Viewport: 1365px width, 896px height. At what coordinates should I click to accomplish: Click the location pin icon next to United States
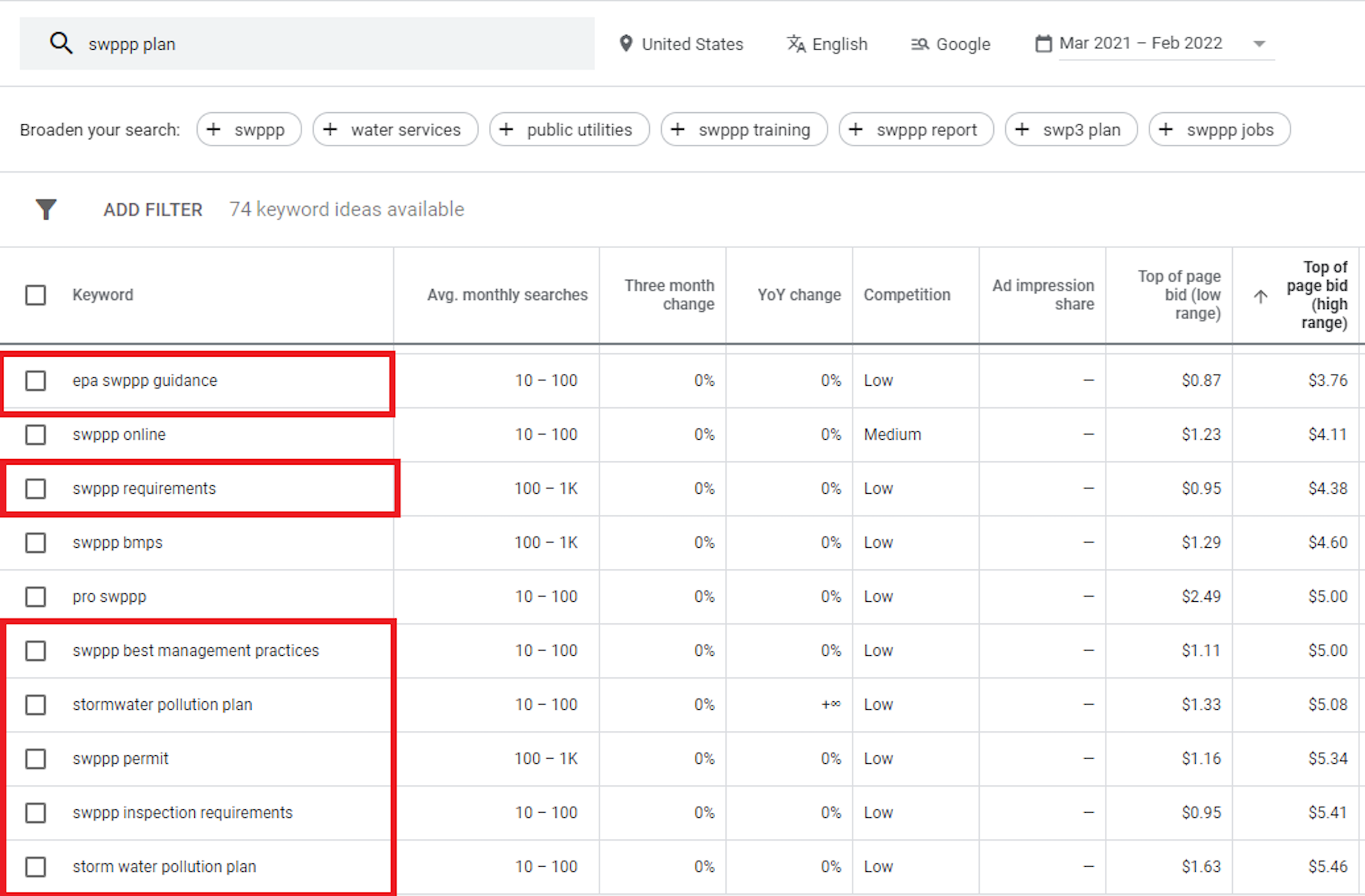point(626,43)
